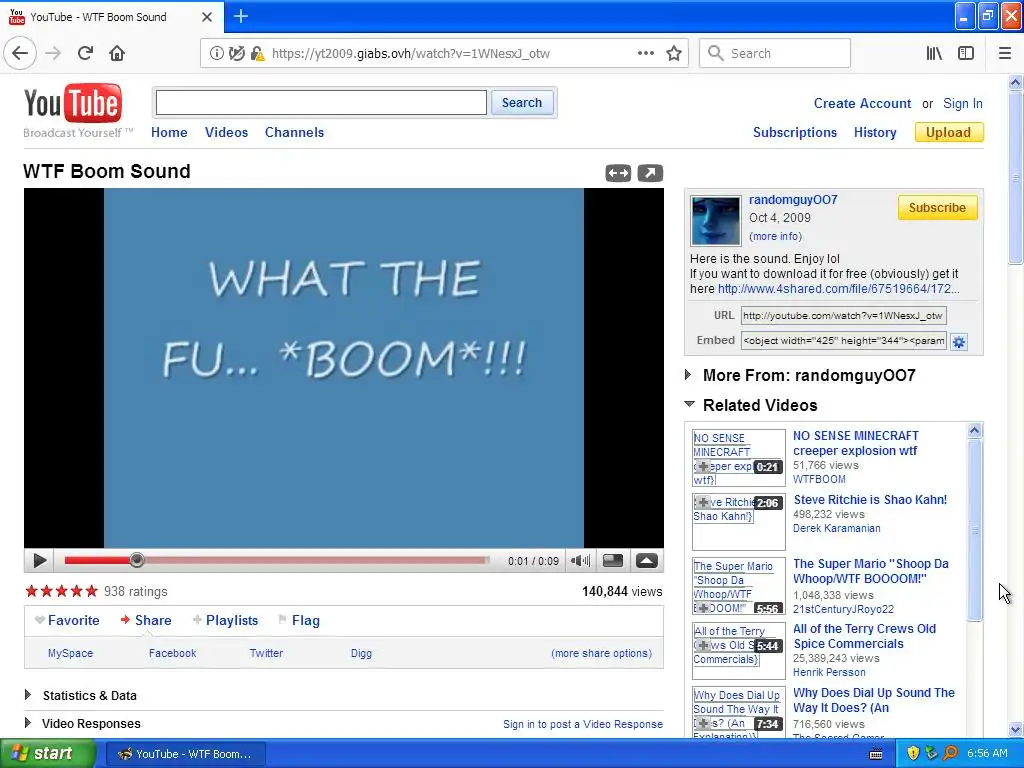This screenshot has height=768, width=1024.
Task: Expand More From: randomguyOO7 section
Action: [688, 375]
